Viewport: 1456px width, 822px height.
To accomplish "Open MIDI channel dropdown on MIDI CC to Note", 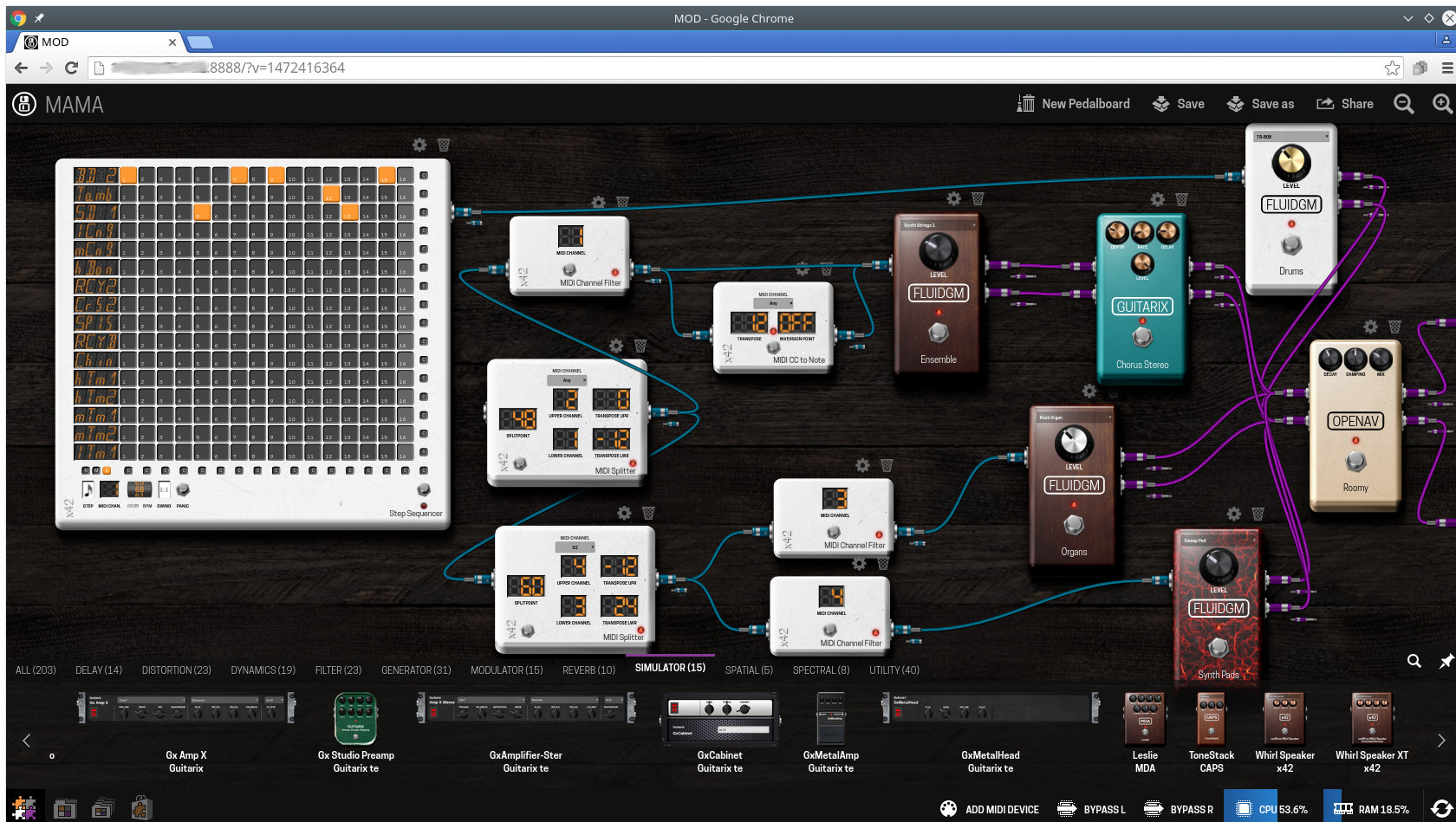I will (773, 303).
